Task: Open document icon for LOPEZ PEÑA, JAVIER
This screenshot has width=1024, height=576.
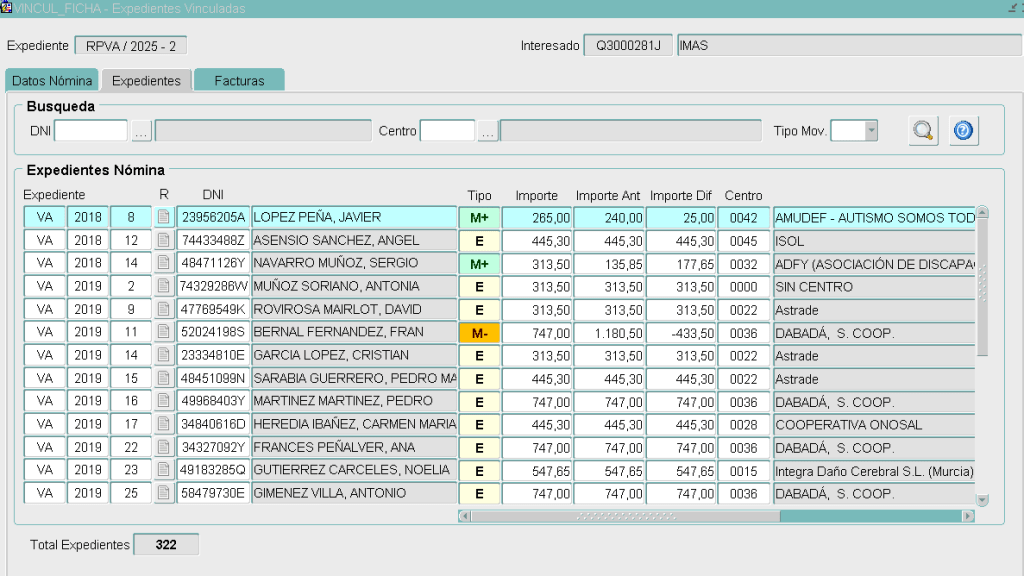Action: [164, 217]
